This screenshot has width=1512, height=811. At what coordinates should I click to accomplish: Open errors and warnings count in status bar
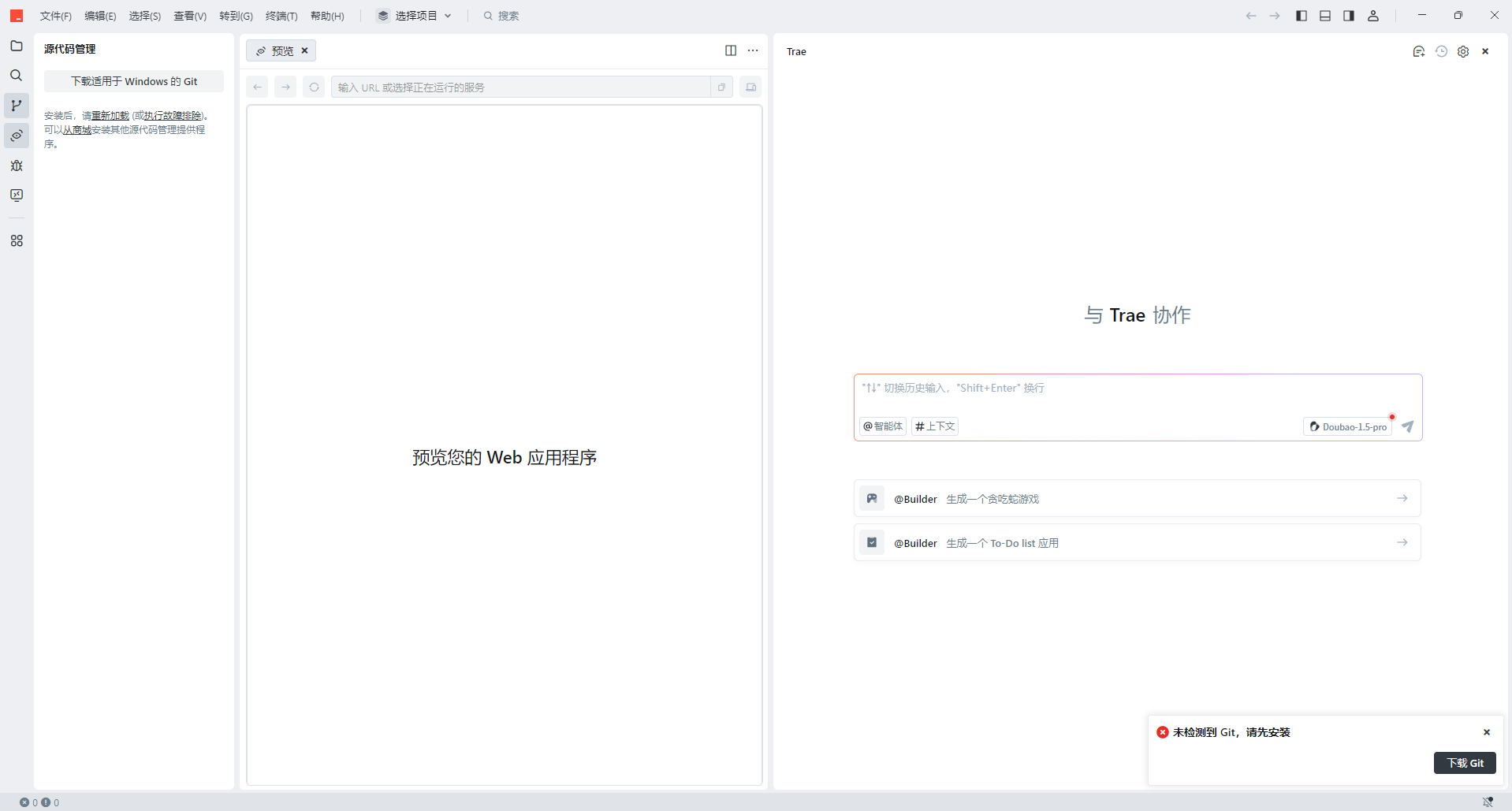tap(39, 802)
